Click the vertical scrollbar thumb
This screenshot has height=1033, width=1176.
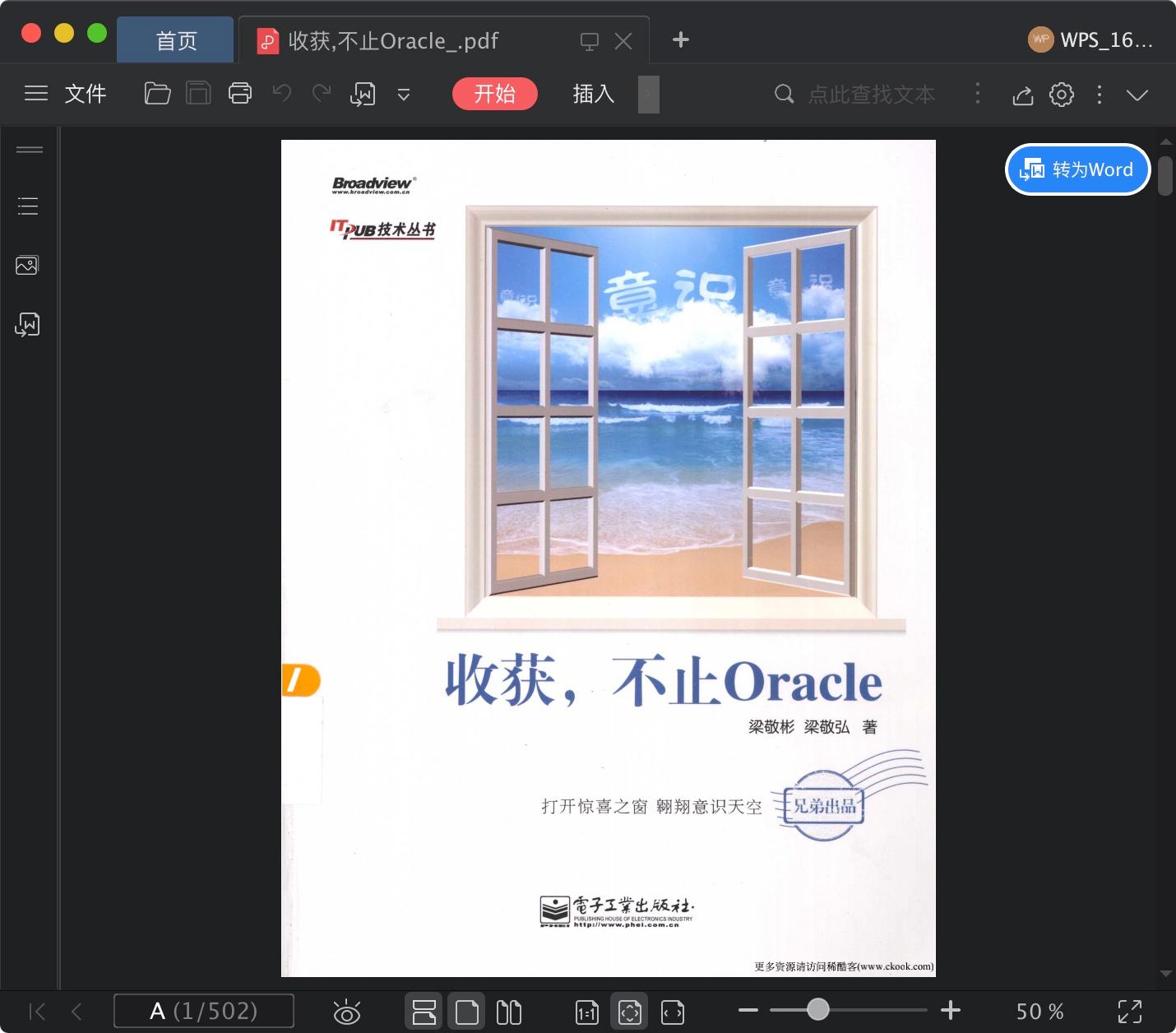click(1165, 175)
